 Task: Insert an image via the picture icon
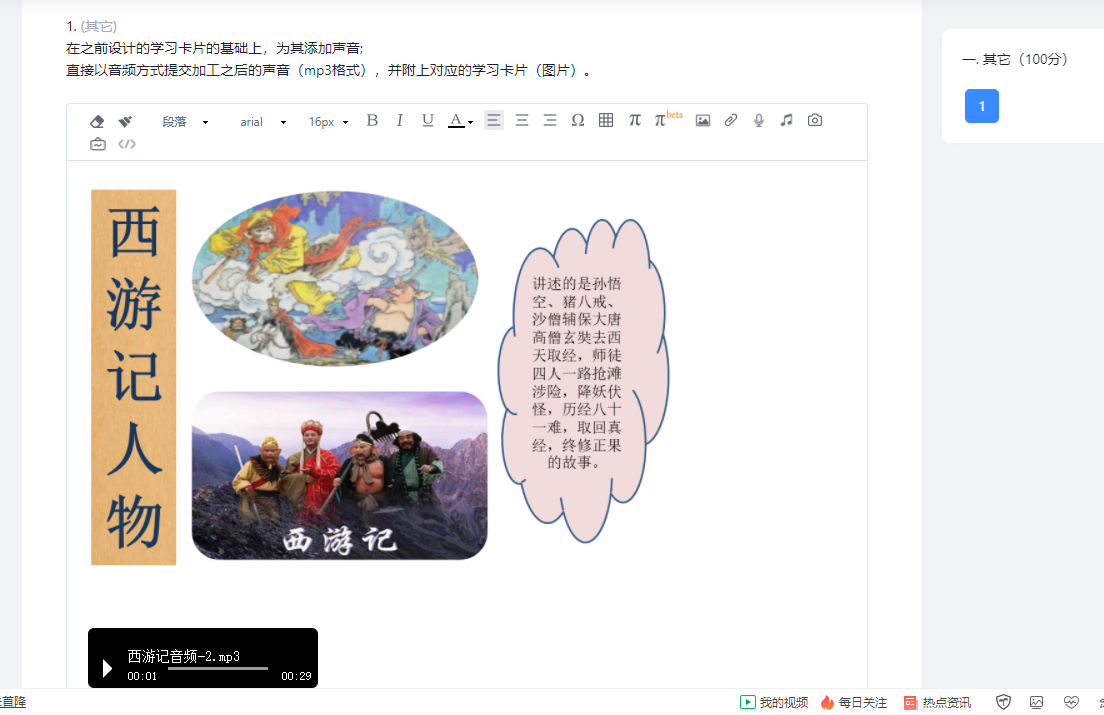703,120
